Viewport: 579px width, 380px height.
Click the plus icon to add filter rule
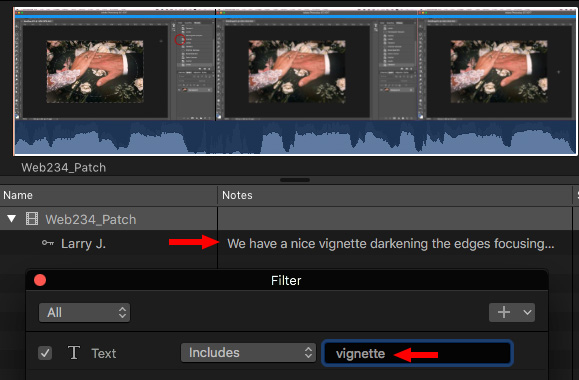pos(504,312)
